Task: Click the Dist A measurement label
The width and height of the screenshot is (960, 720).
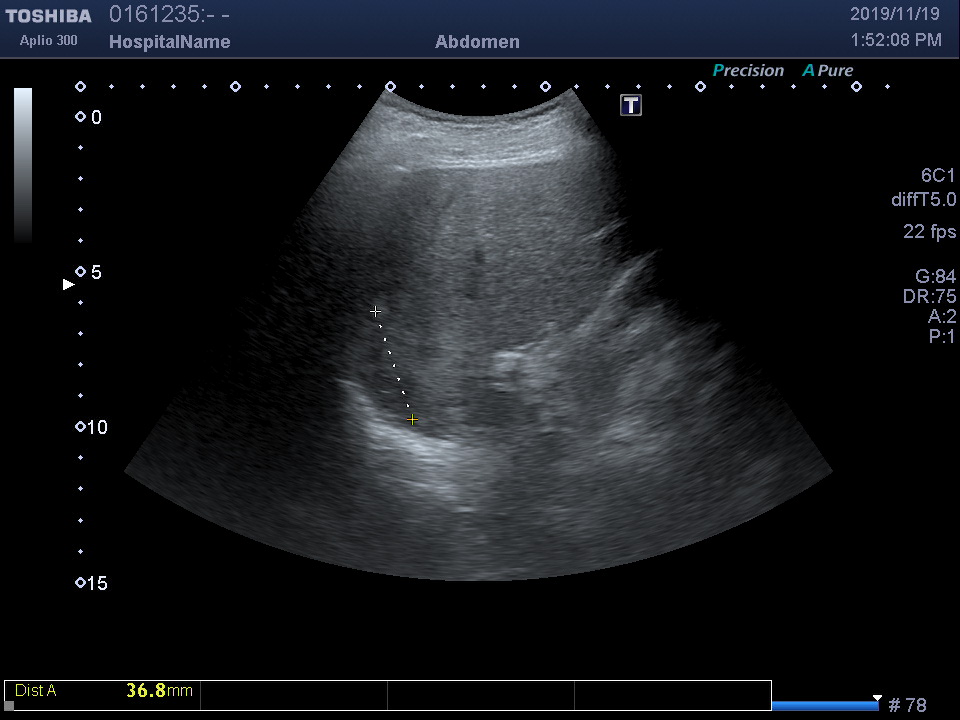Action: pos(36,691)
